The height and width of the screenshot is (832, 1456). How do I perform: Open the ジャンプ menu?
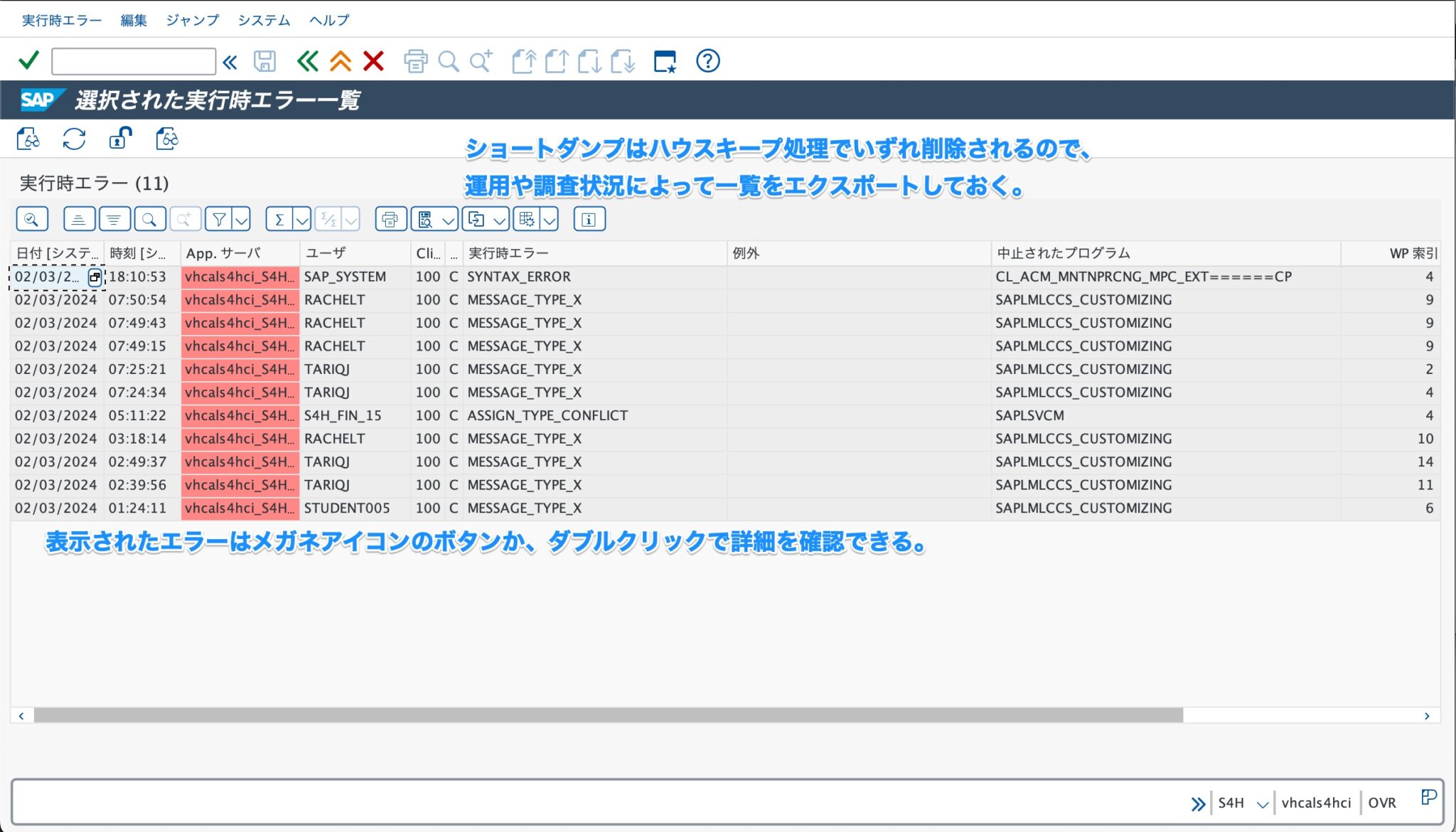click(192, 20)
